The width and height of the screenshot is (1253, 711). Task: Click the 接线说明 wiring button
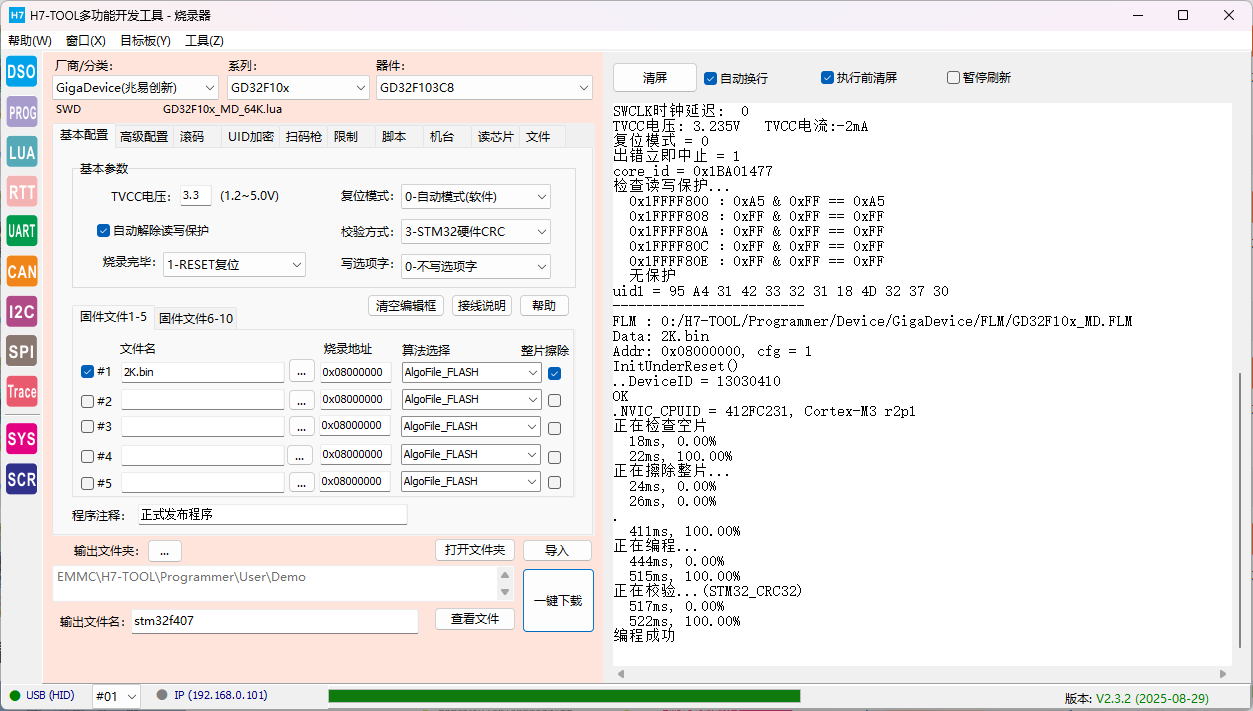pyautogui.click(x=481, y=305)
